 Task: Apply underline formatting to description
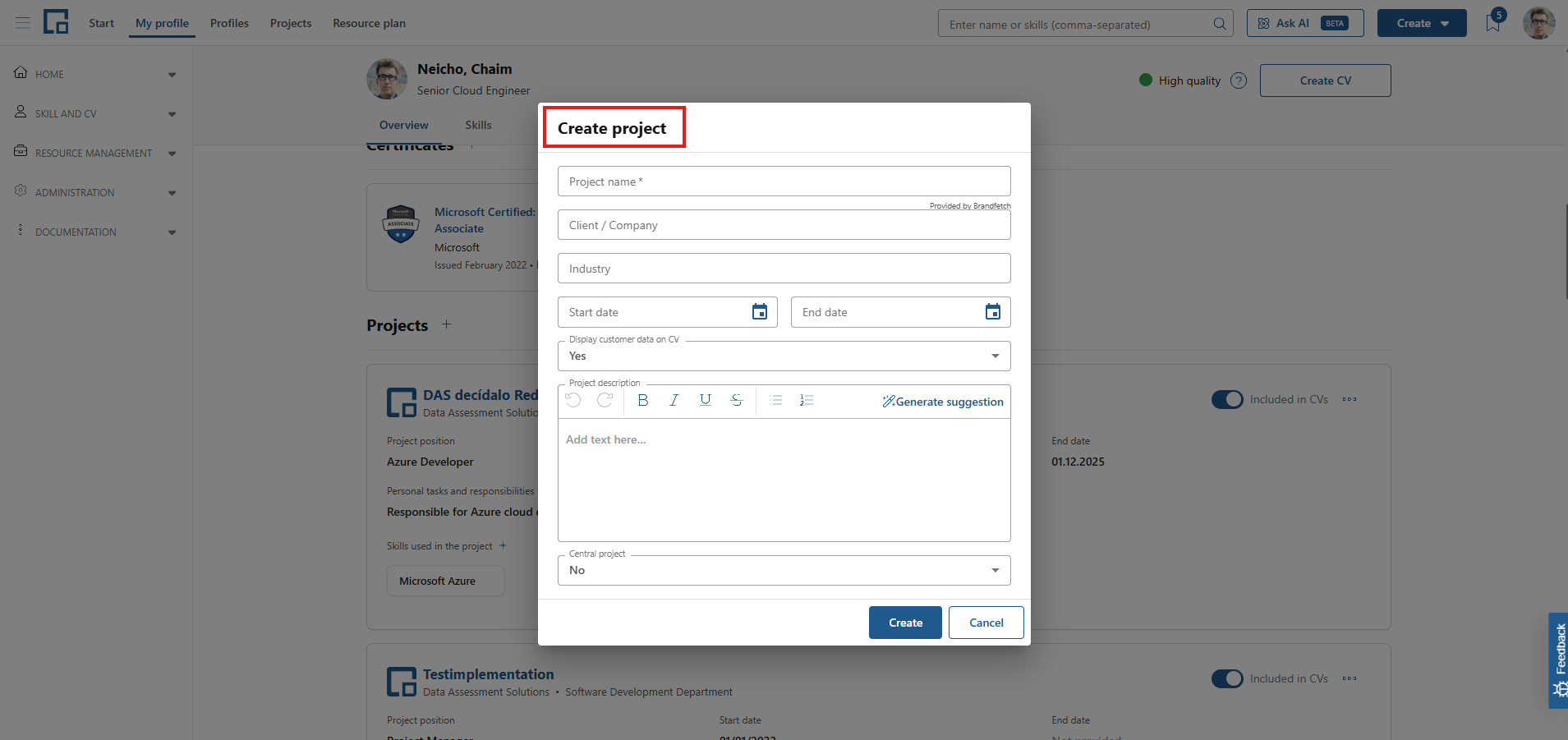706,400
